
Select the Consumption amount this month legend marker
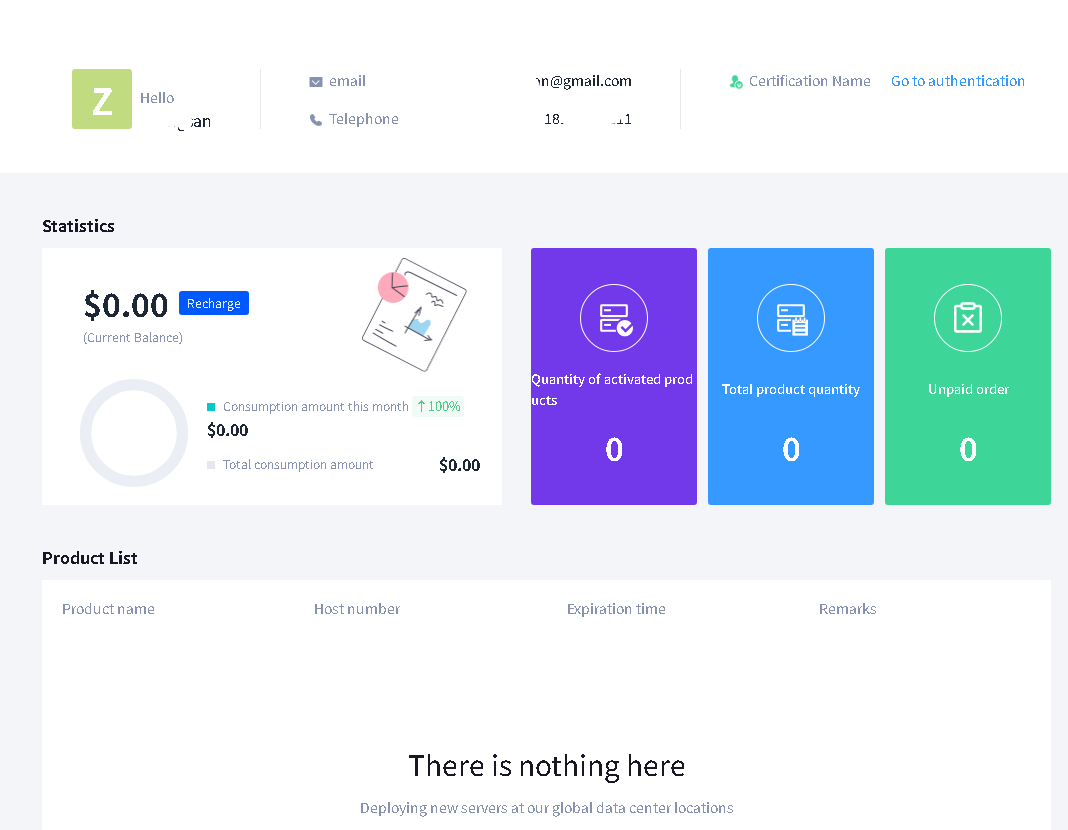click(211, 407)
